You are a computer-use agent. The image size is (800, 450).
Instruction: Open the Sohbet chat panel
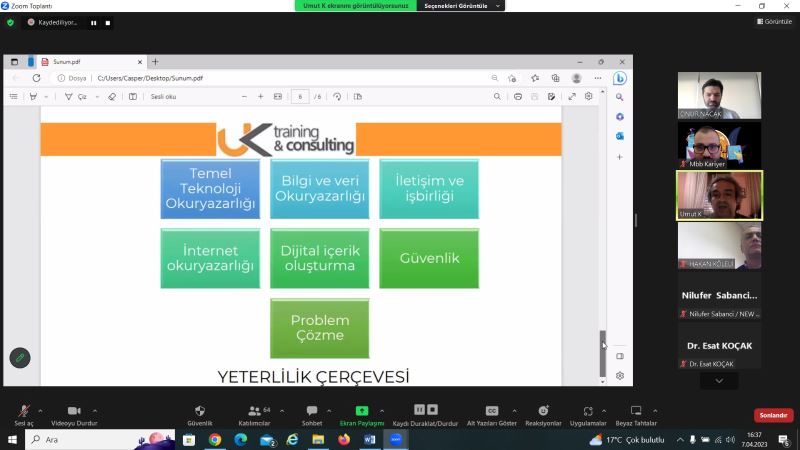click(x=311, y=414)
